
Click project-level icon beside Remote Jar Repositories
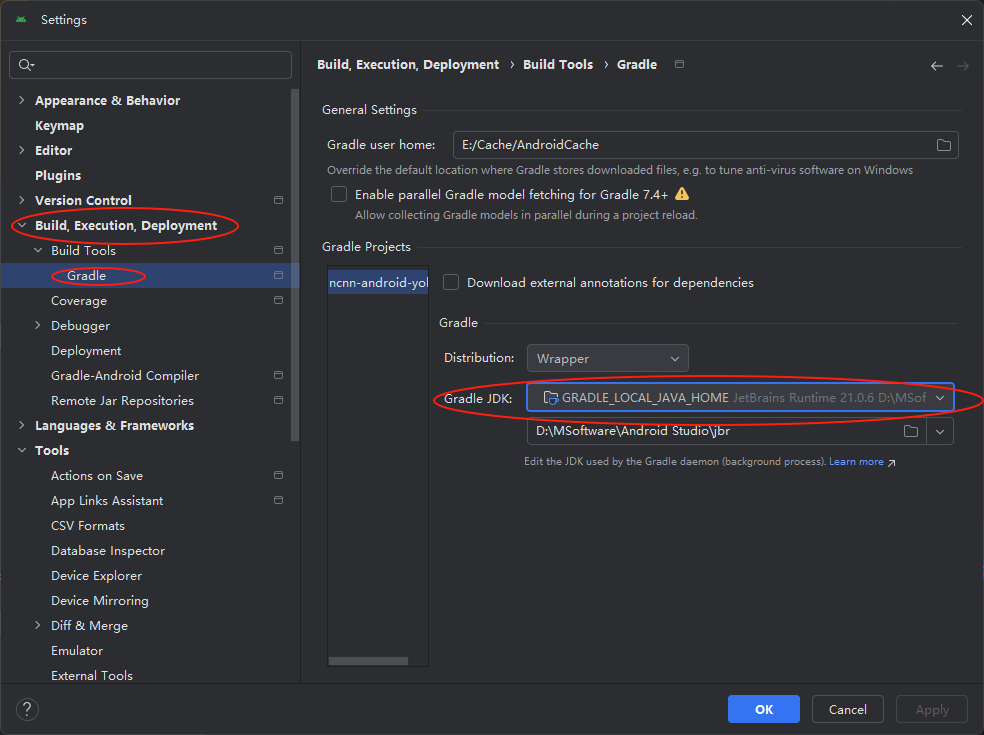279,400
